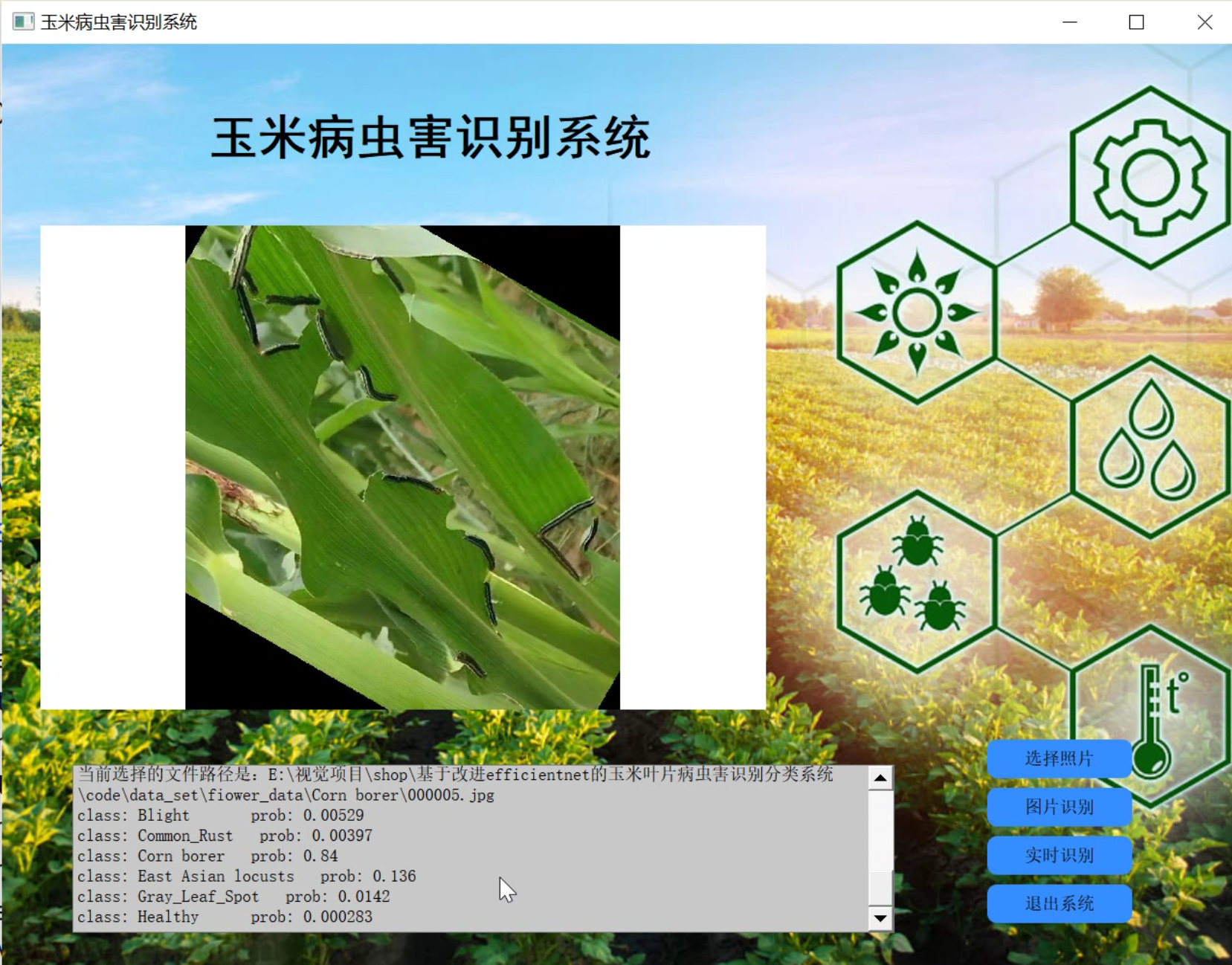Select the 'East Asian locusts prob: 0.136' line
Screen dimensions: 1232x965
point(277,877)
